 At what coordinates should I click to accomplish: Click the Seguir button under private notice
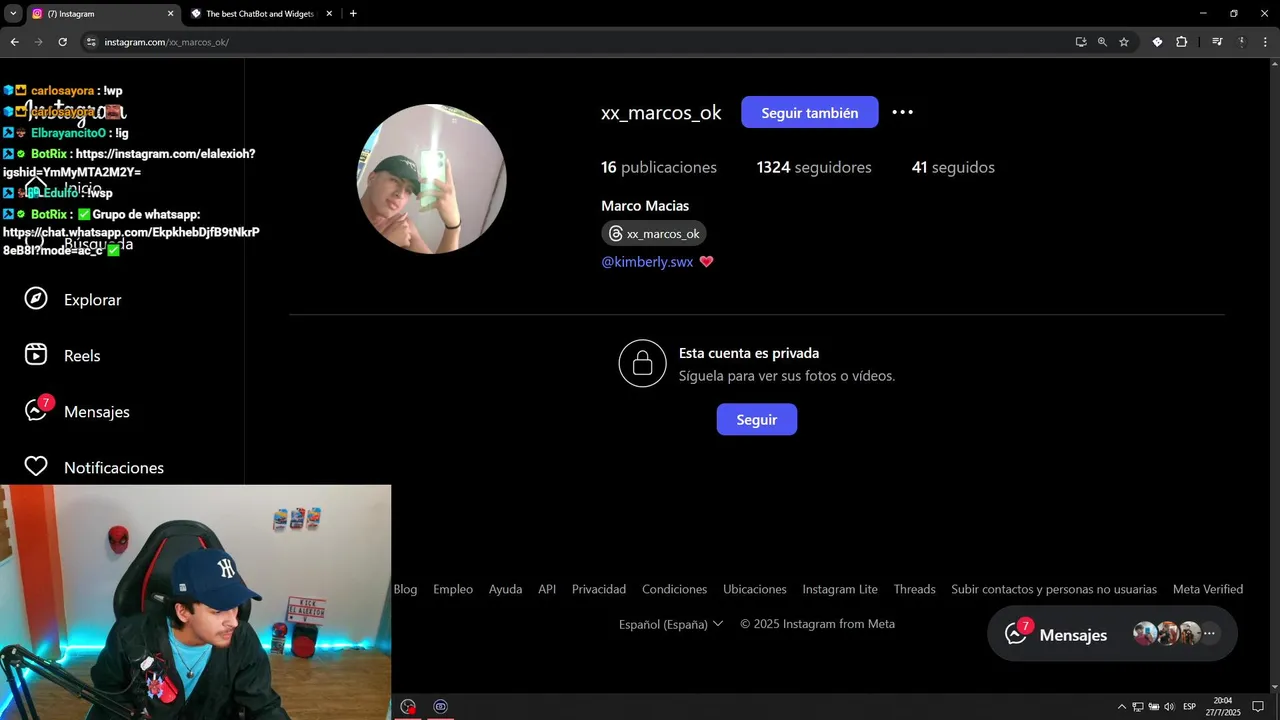coord(756,419)
